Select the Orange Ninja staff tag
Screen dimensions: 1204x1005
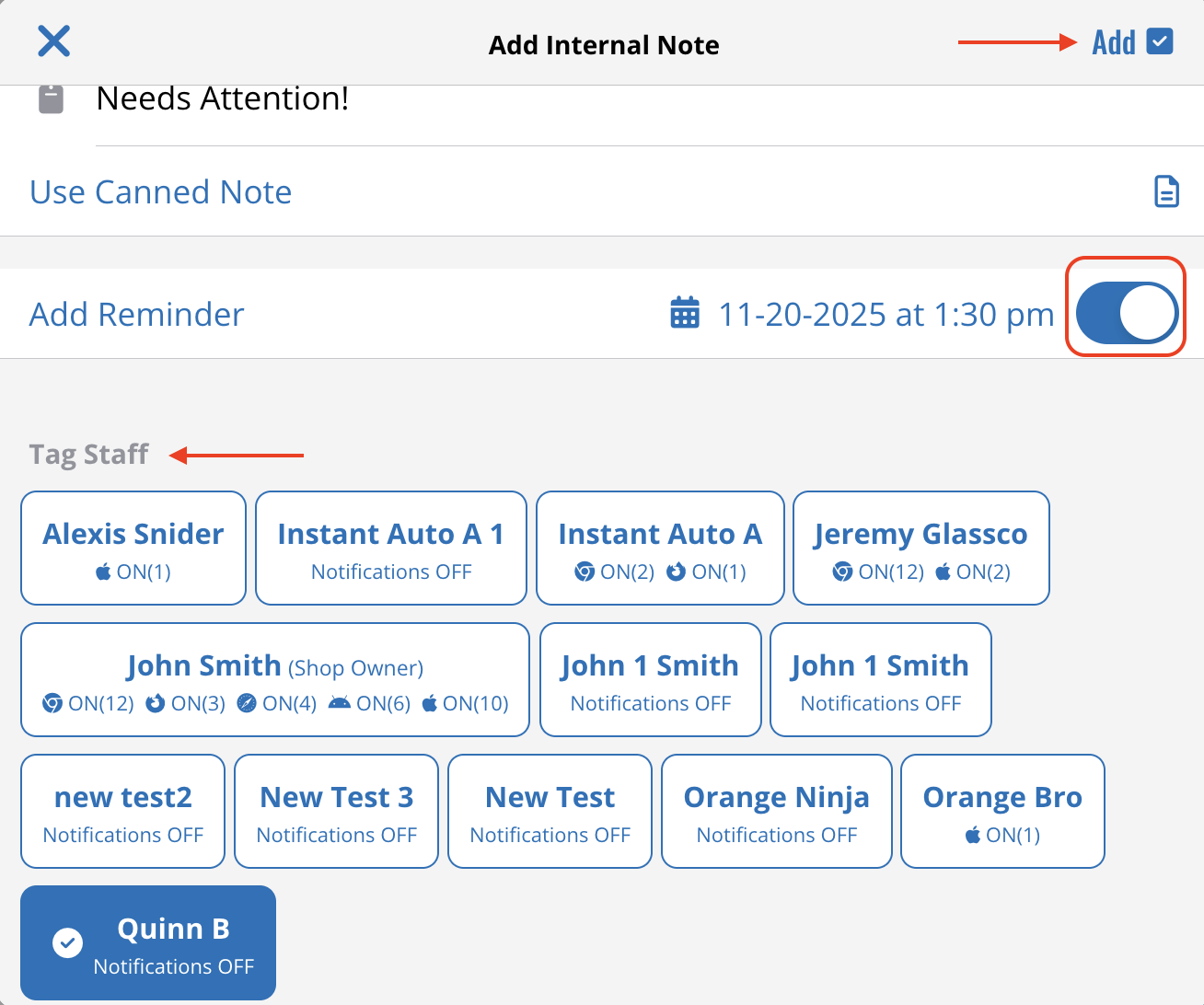tap(776, 811)
